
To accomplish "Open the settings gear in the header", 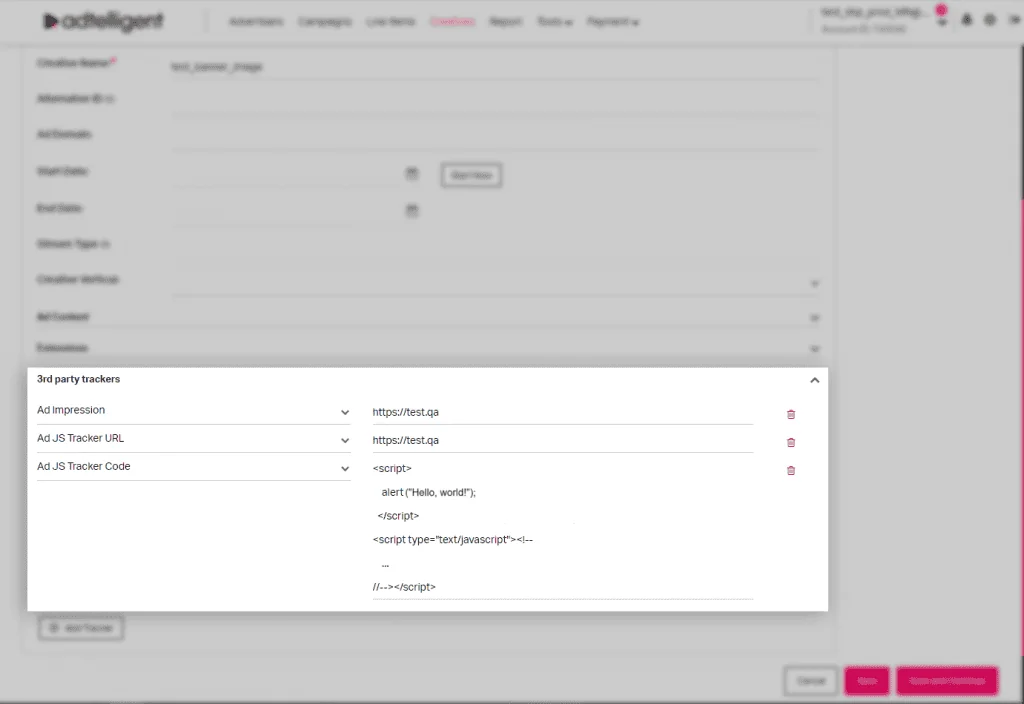I will coord(990,20).
